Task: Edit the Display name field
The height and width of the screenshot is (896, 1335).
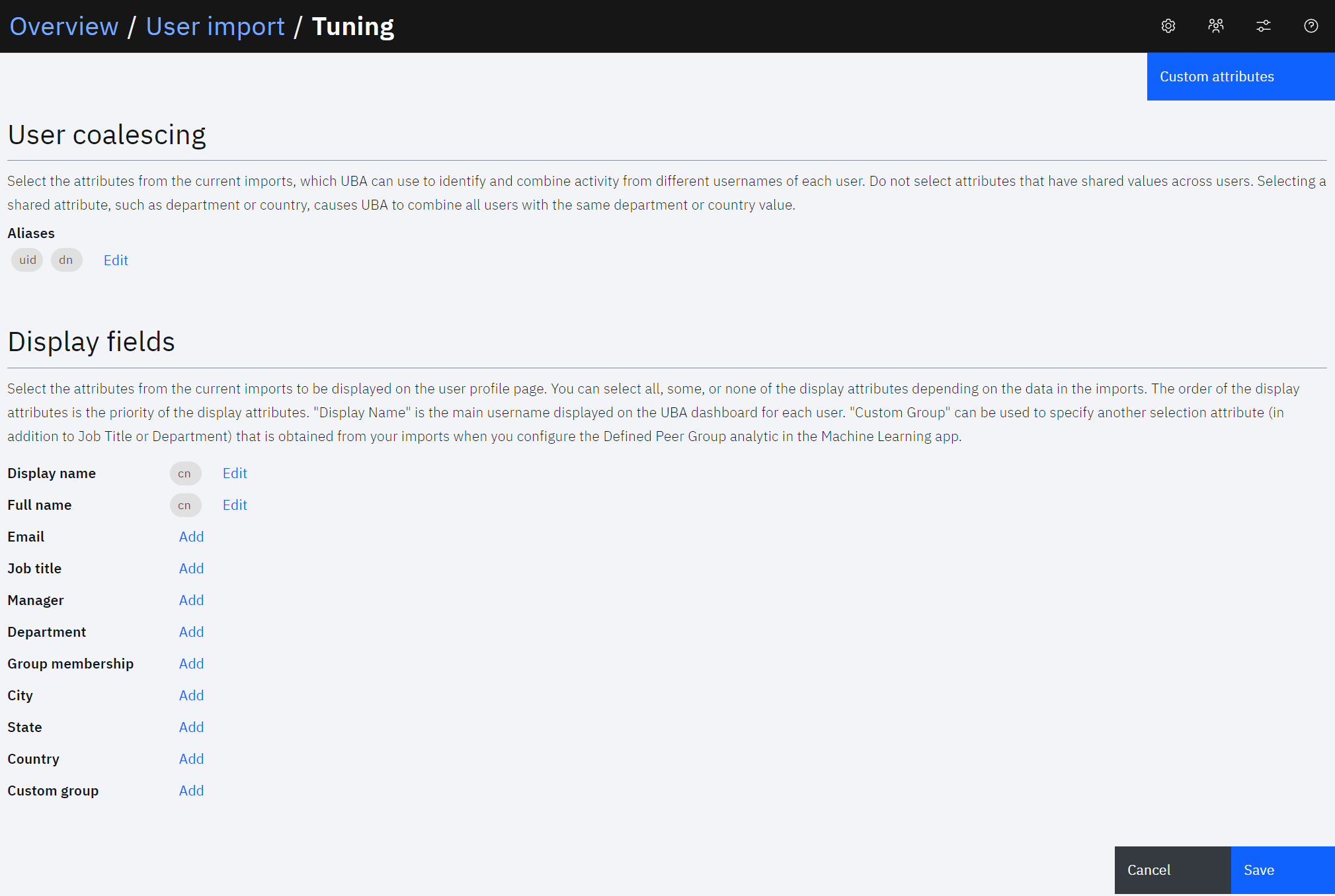Action: tap(235, 473)
